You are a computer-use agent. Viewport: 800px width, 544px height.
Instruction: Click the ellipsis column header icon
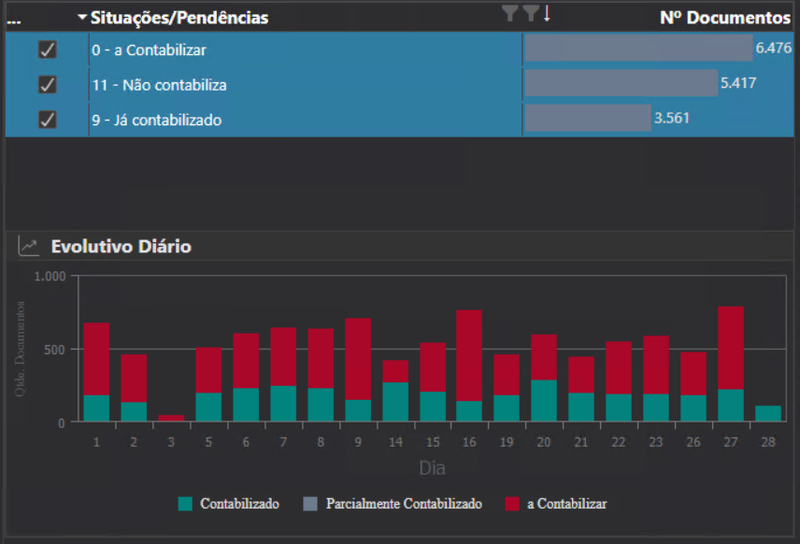[14, 22]
